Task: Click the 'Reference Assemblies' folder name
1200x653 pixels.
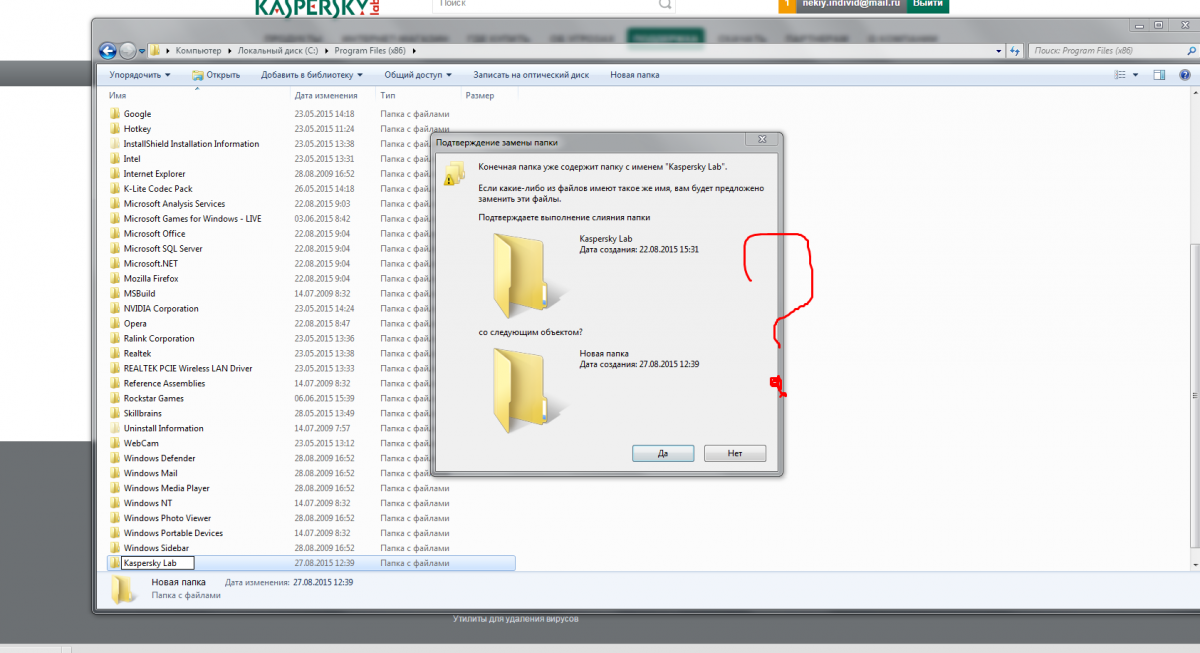Action: pos(164,384)
